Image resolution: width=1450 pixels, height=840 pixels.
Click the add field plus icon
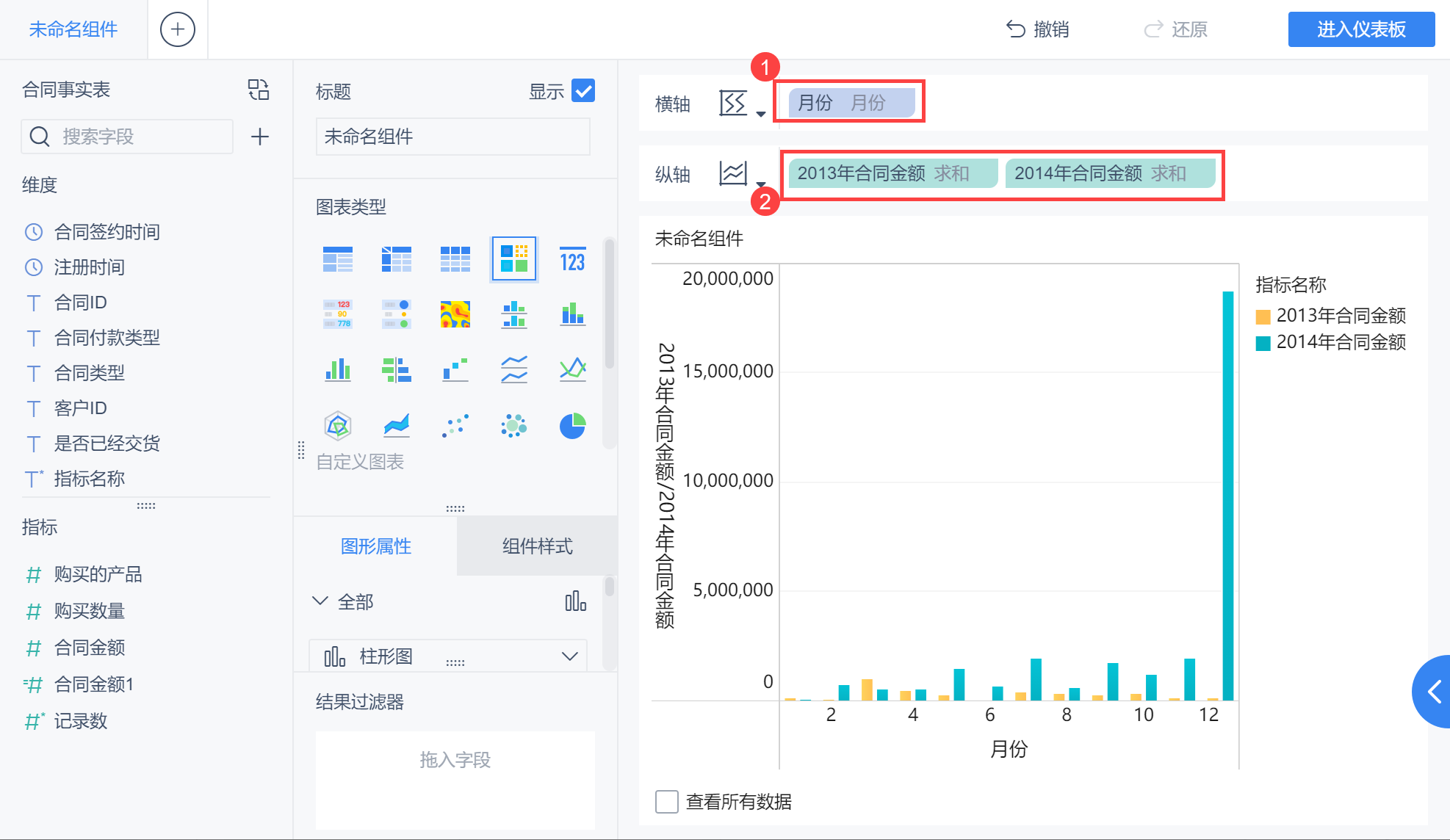tap(260, 137)
